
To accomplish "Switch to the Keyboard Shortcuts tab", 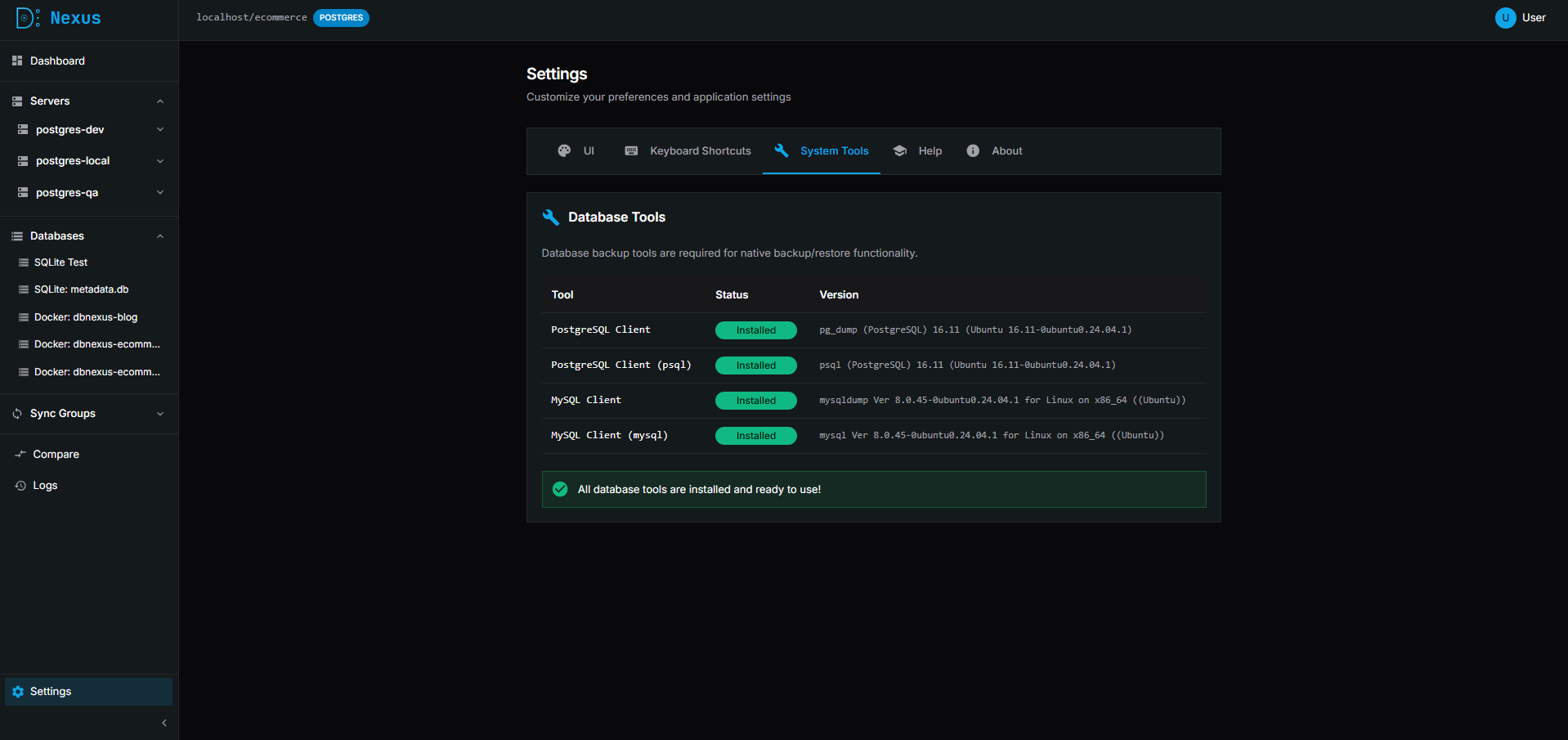I will click(x=688, y=151).
